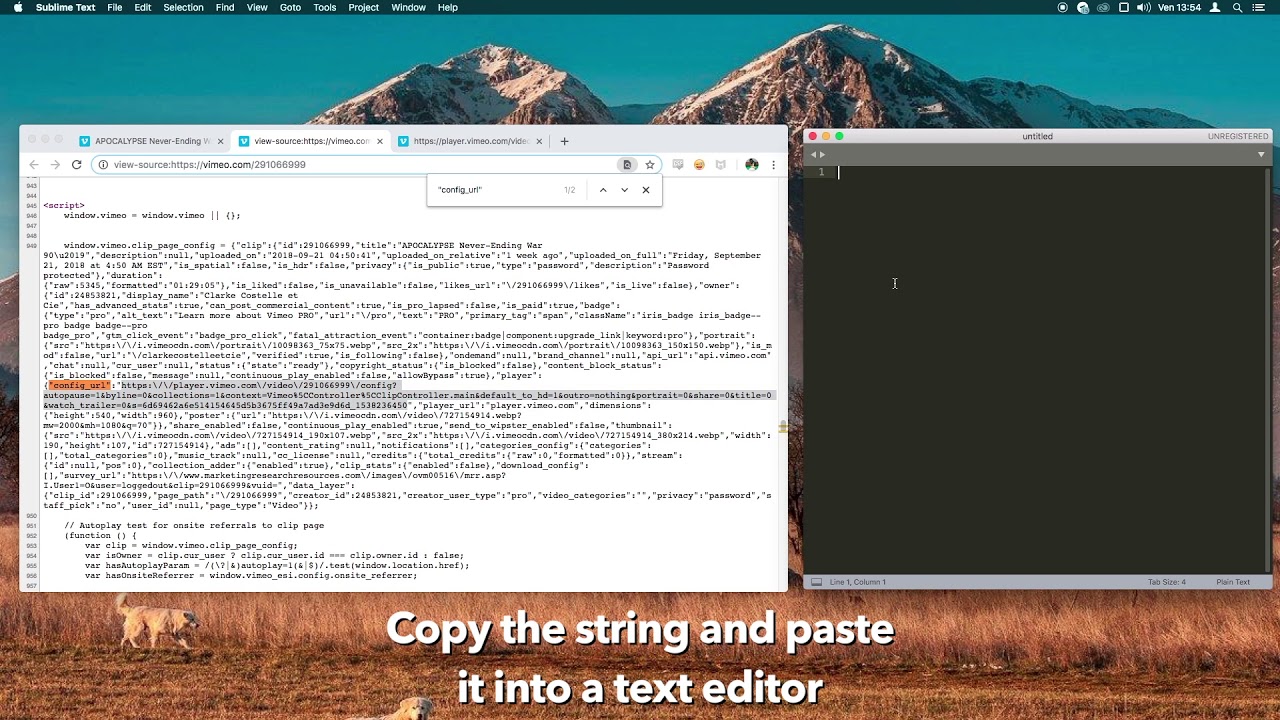Click source line number 949
The width and height of the screenshot is (1280, 720).
(31, 245)
